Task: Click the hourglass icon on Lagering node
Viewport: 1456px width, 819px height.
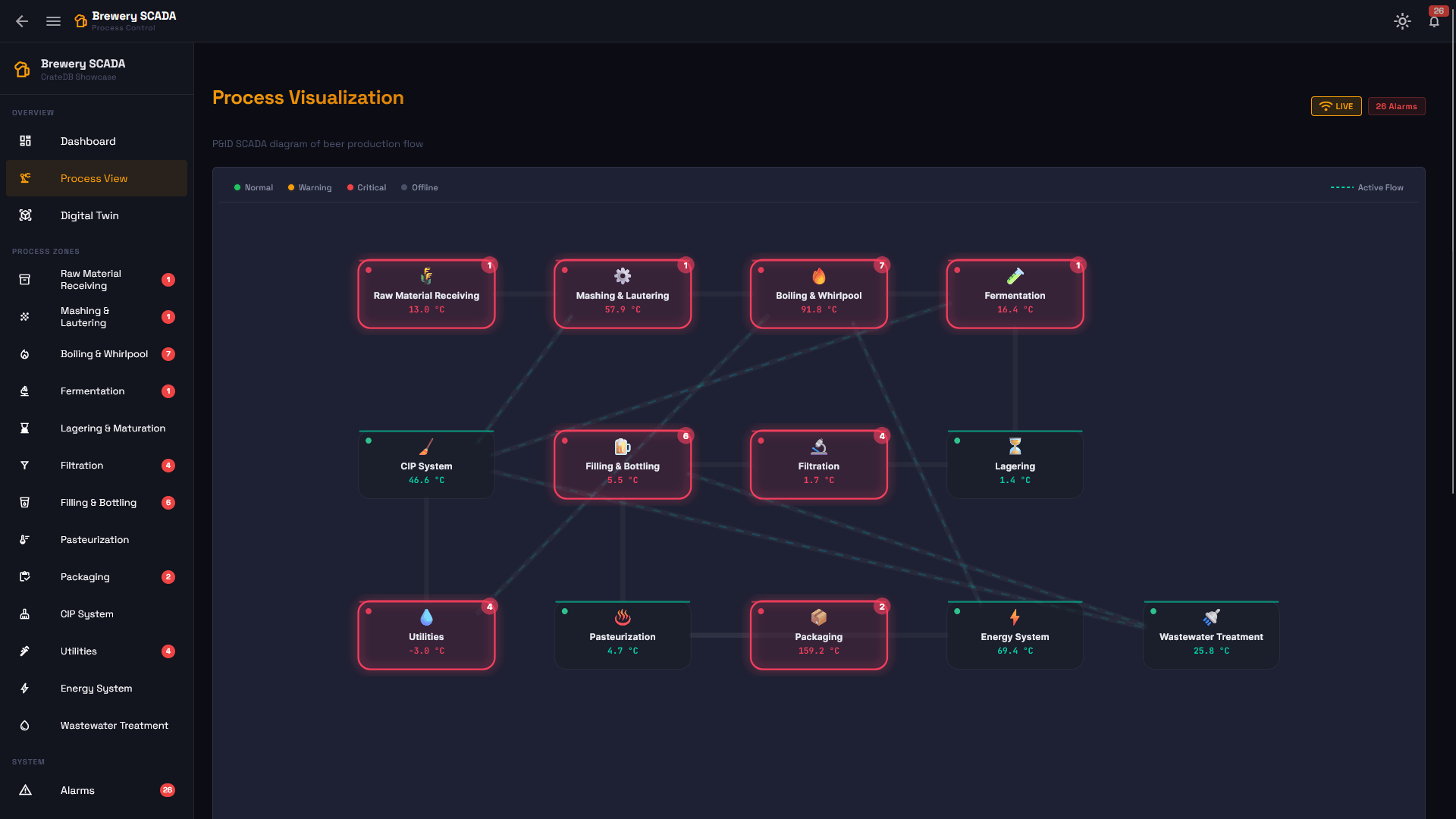Action: [1015, 447]
